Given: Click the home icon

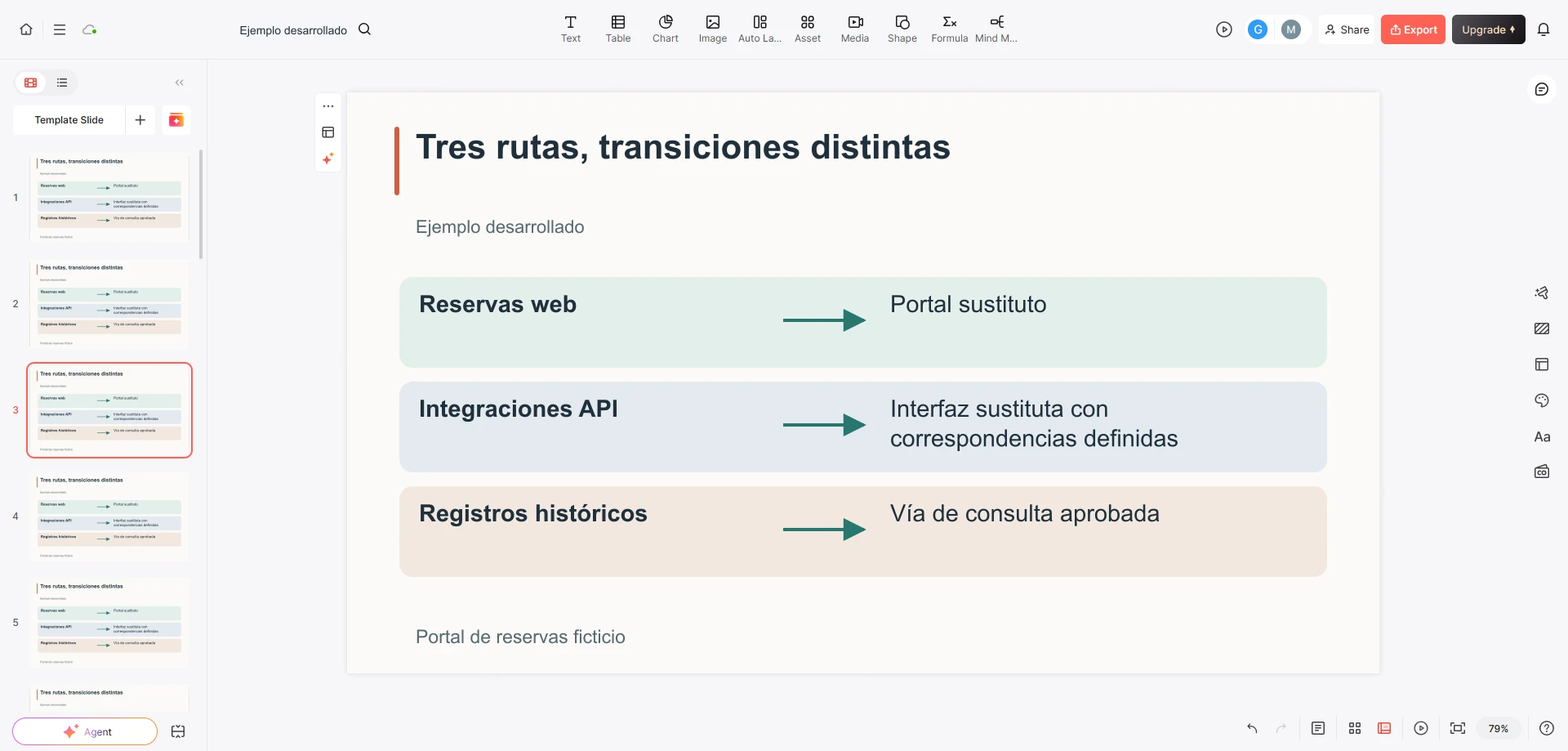Looking at the screenshot, I should [x=26, y=29].
